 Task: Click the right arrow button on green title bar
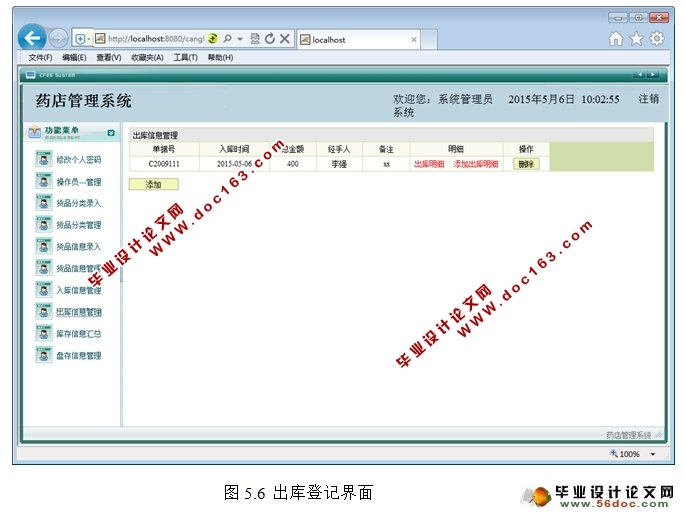[x=653, y=75]
